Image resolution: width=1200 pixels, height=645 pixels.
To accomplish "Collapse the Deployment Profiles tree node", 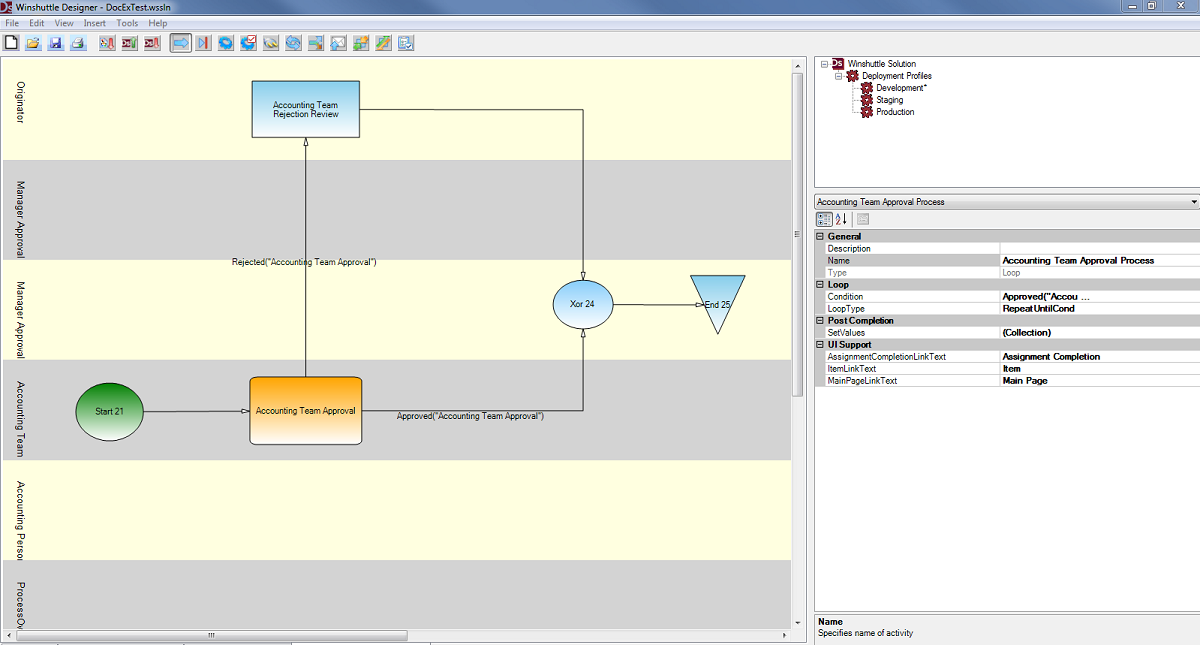I will tap(839, 76).
